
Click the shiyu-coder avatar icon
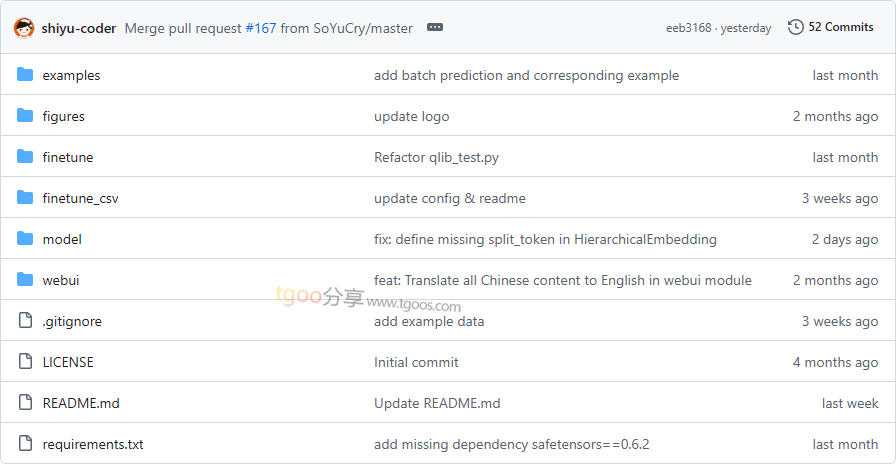pyautogui.click(x=24, y=28)
